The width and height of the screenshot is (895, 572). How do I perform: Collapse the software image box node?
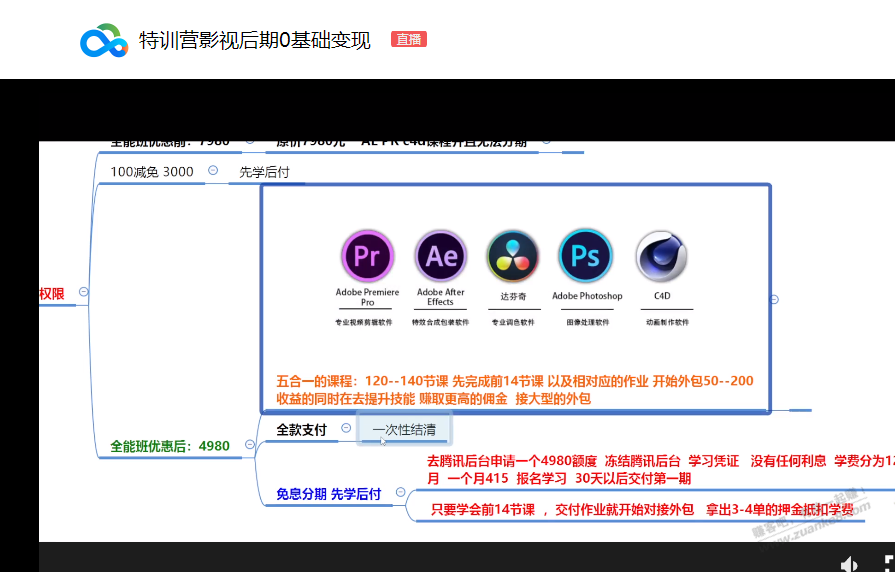(x=774, y=299)
